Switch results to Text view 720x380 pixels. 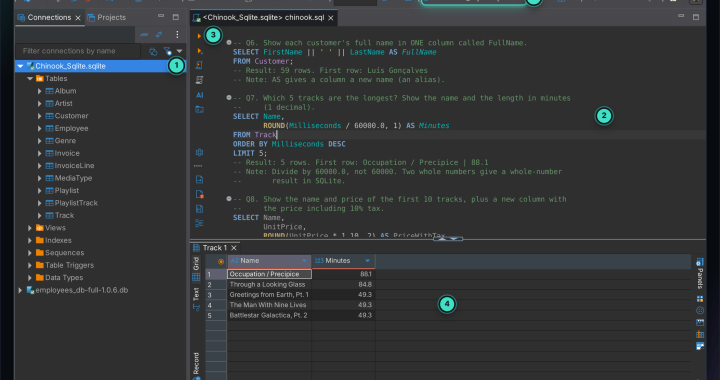[x=196, y=299]
